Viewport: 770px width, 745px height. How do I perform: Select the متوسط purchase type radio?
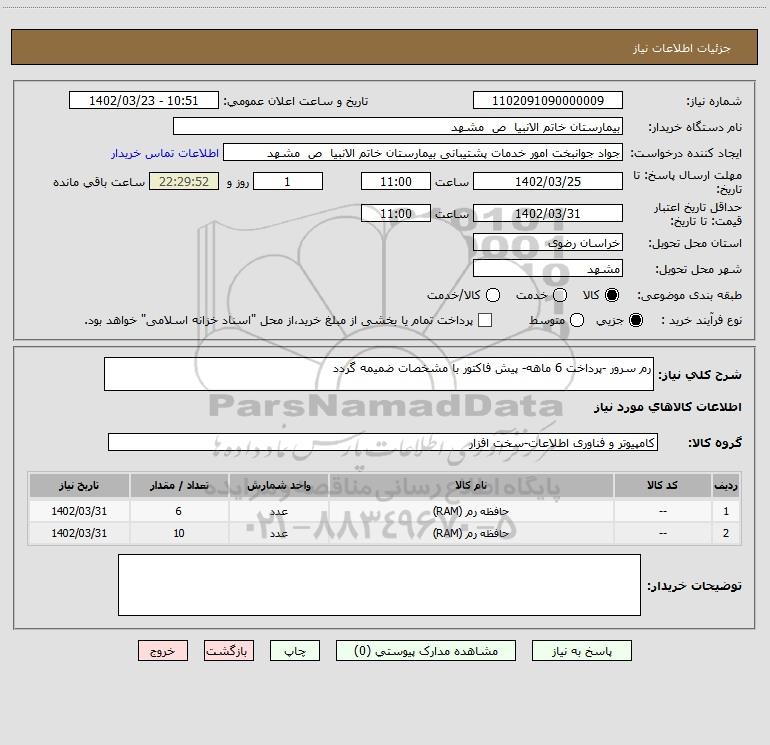point(577,320)
